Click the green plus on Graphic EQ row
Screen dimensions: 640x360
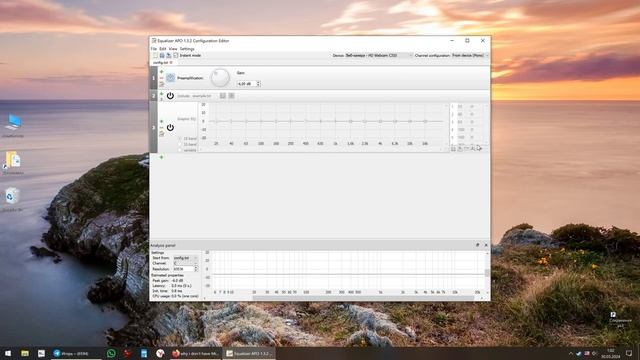click(x=162, y=121)
